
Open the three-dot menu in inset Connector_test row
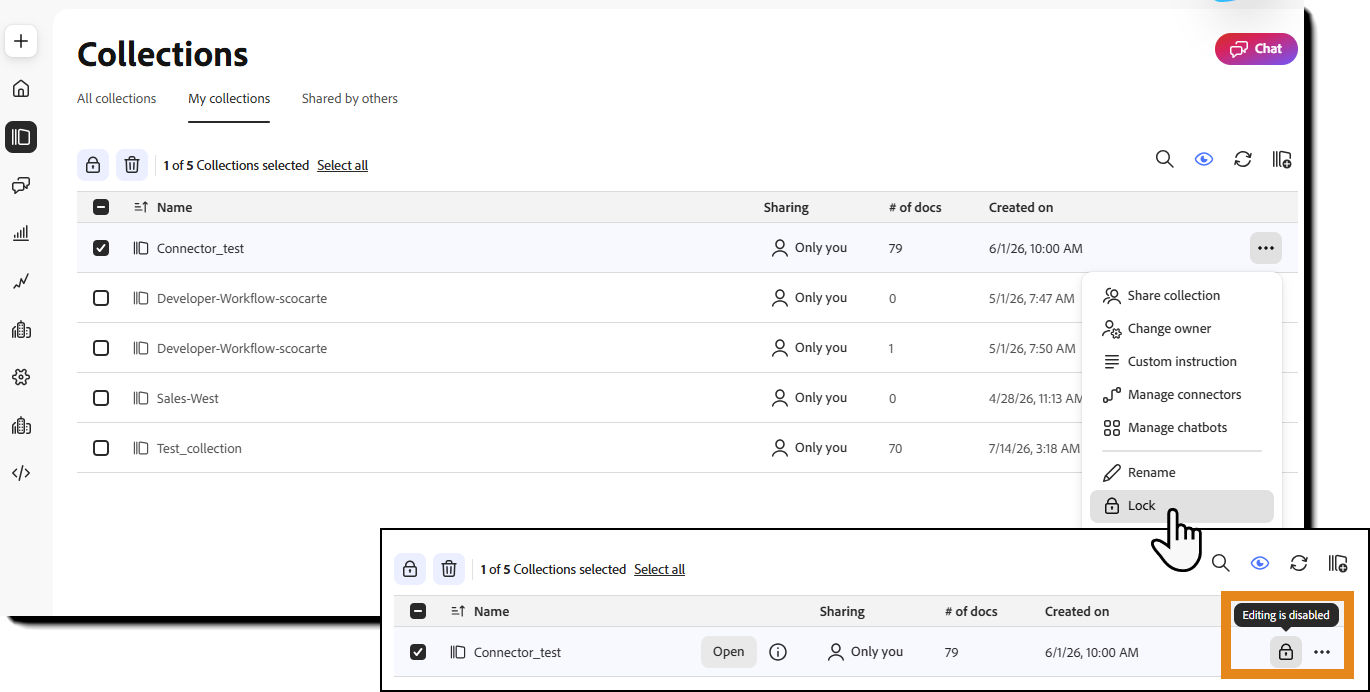(1322, 652)
